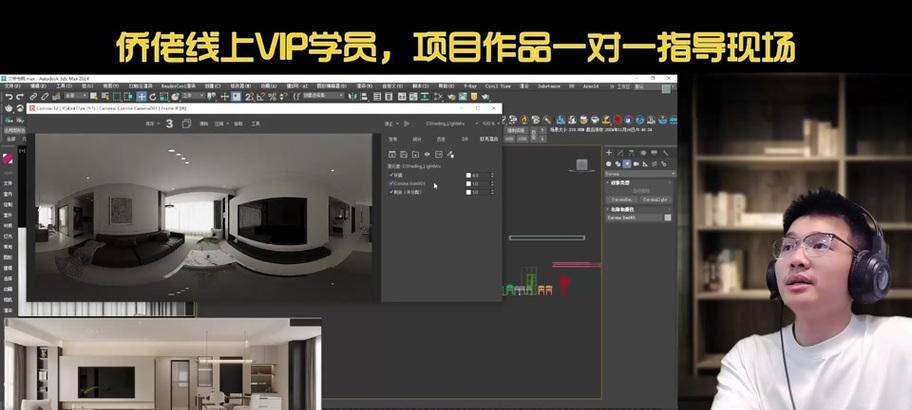912x410 pixels.
Task: Select the Lights category icon
Action: 627,164
